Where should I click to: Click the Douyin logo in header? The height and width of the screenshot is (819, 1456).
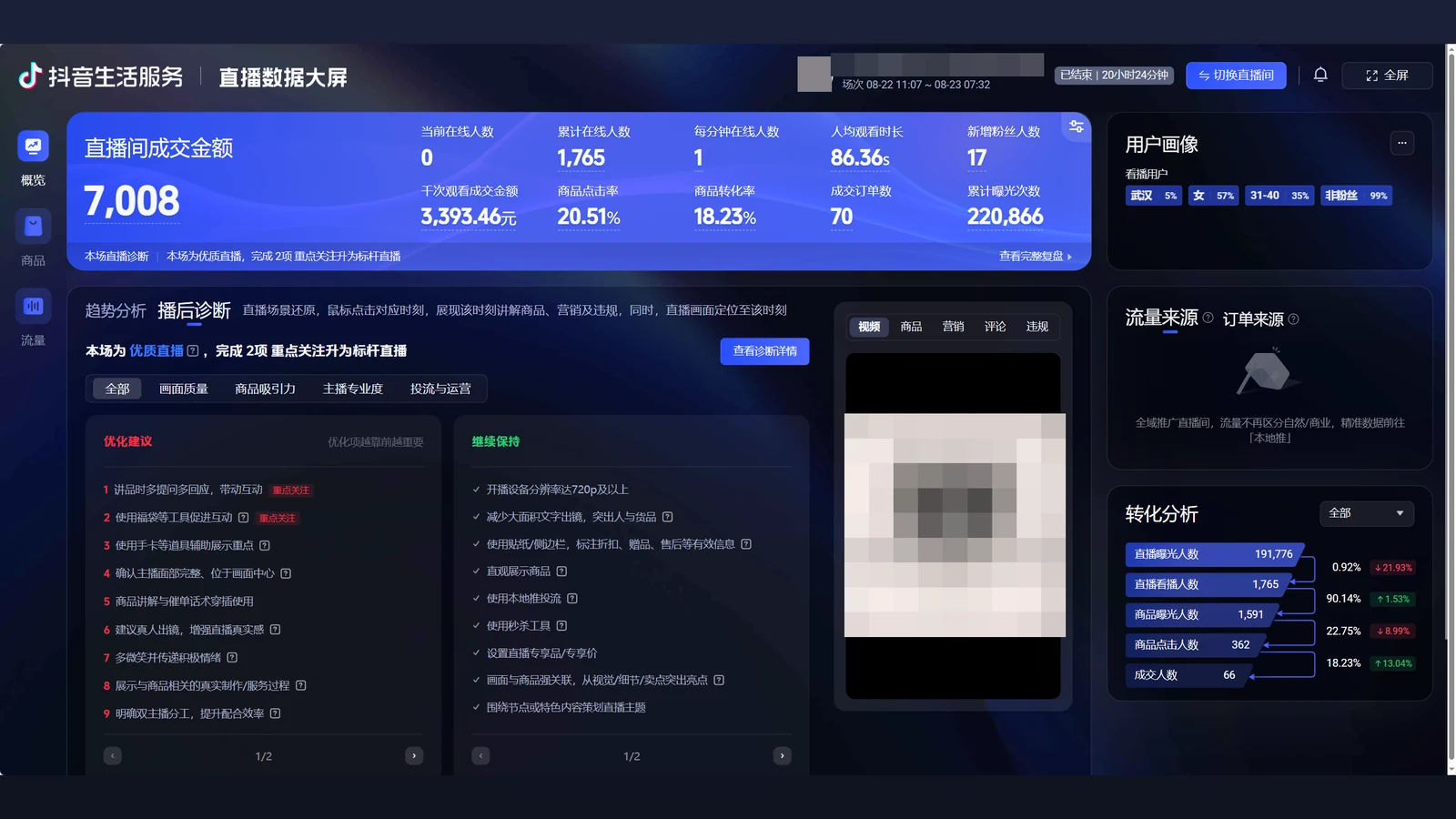coord(30,76)
